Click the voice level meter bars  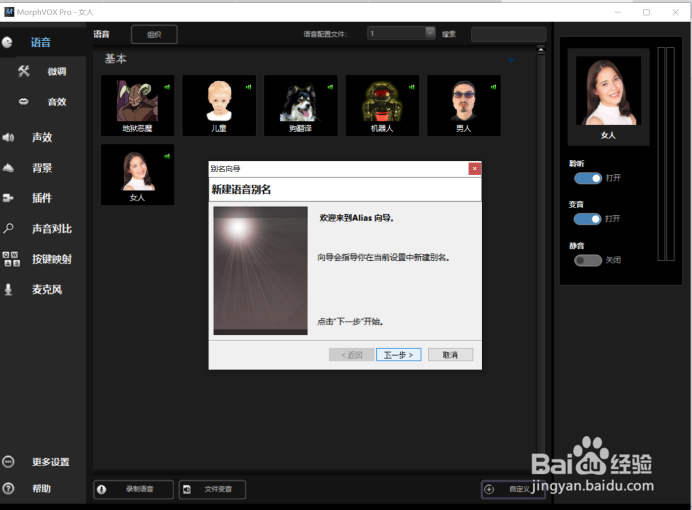coord(666,154)
